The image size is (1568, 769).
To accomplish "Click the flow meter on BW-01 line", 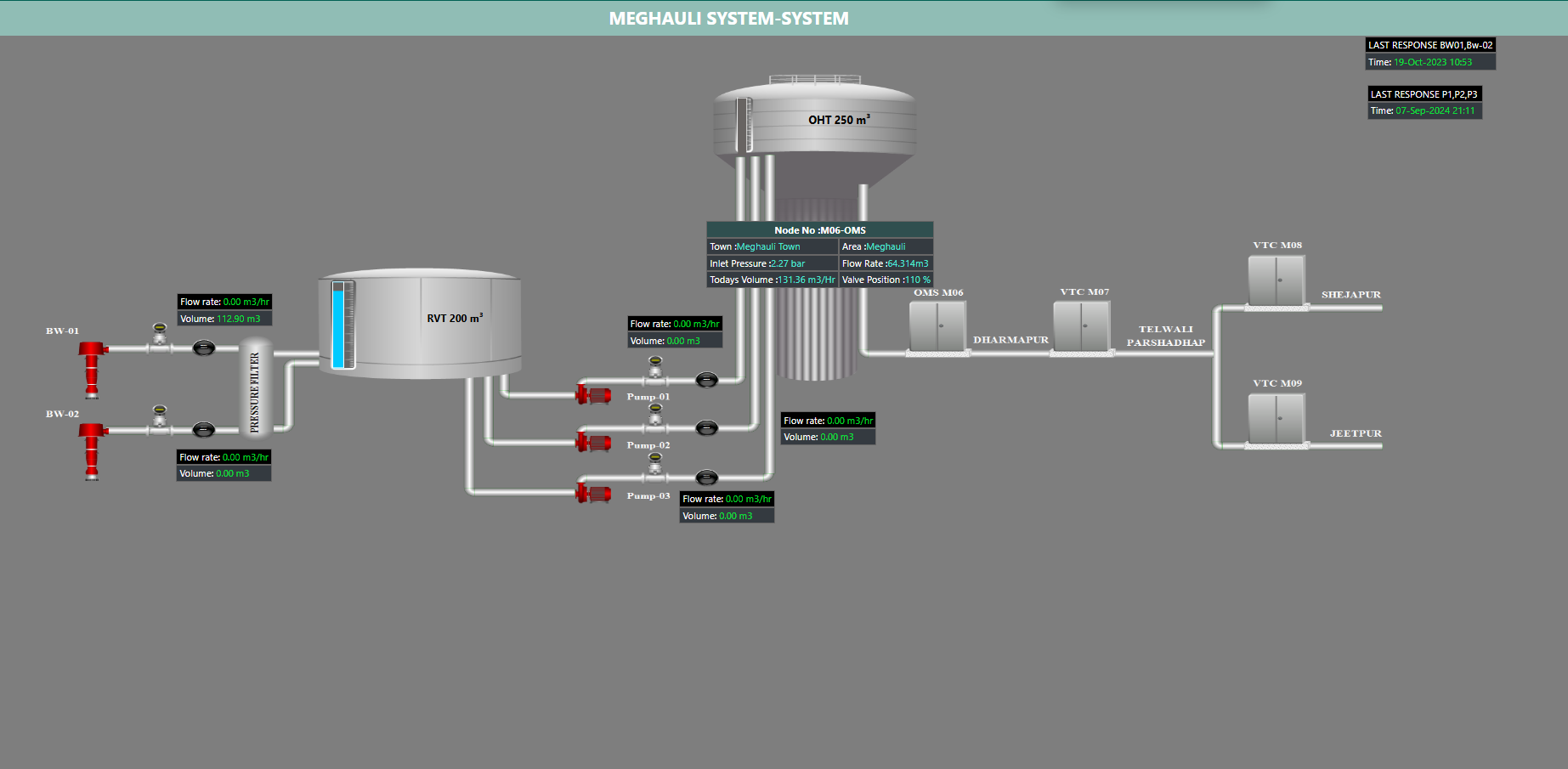I will 159,333.
